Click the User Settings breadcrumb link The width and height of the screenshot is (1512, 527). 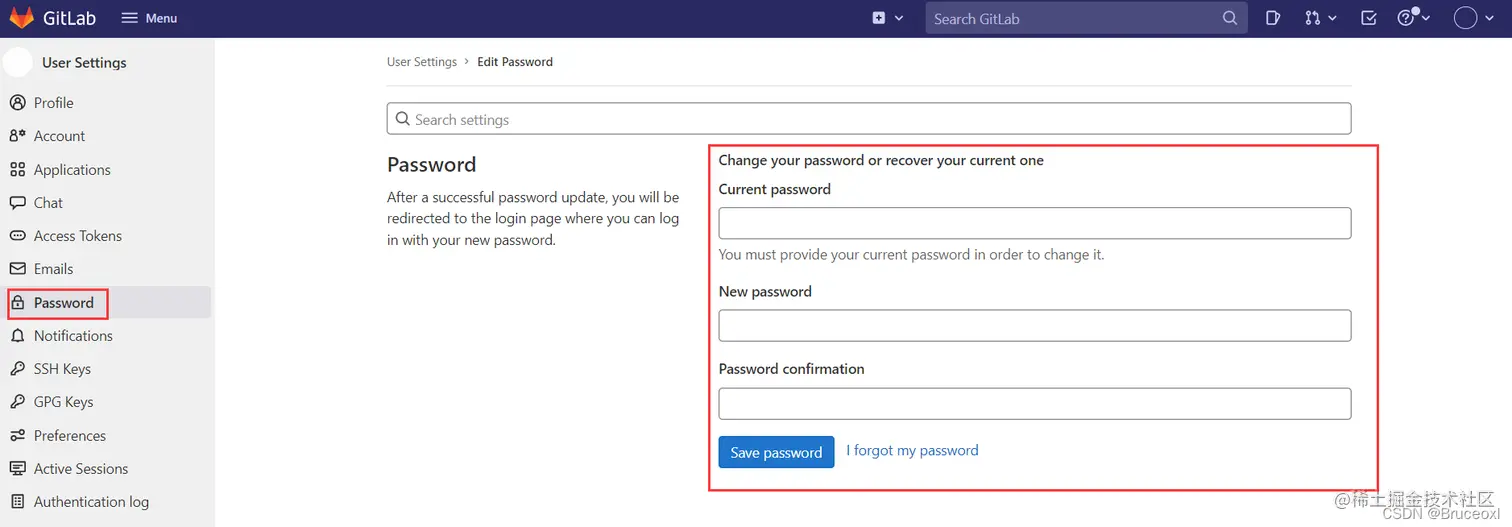pyautogui.click(x=422, y=62)
